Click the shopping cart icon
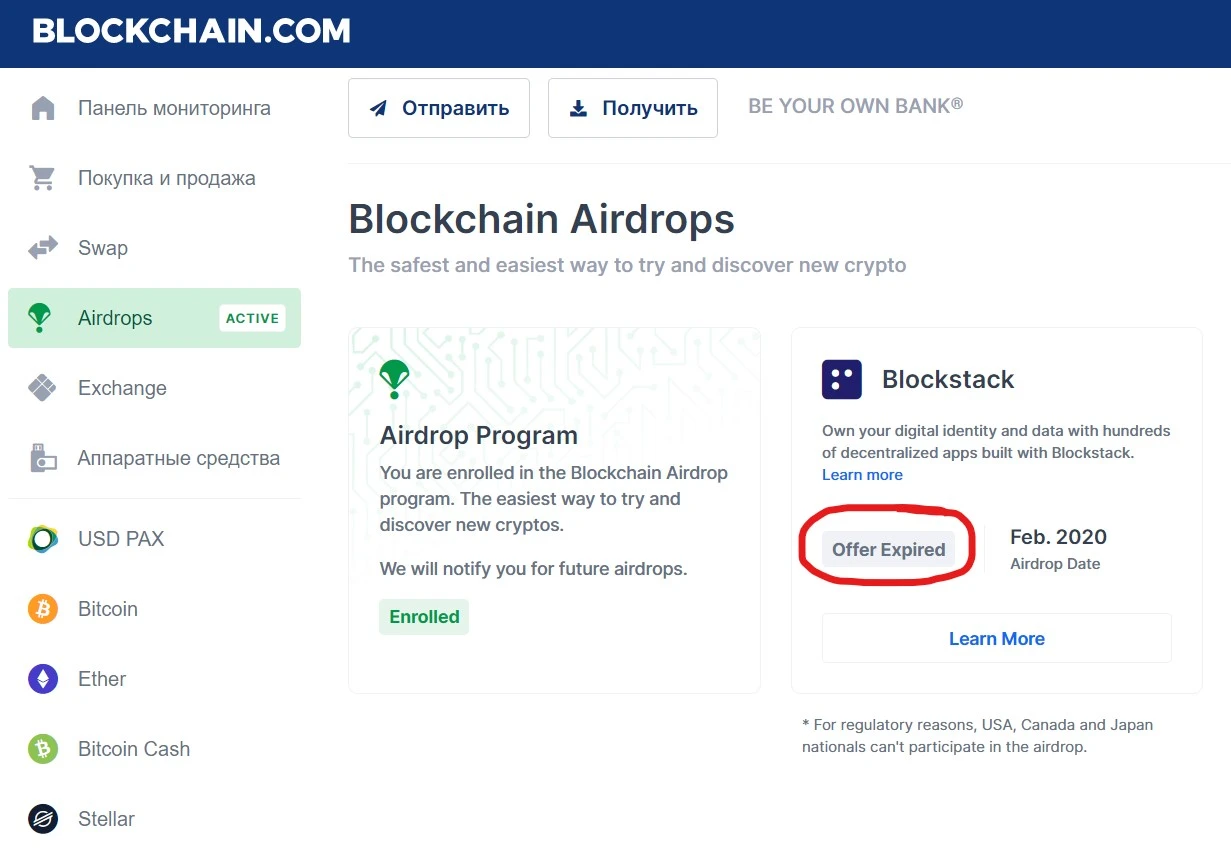 (x=43, y=178)
